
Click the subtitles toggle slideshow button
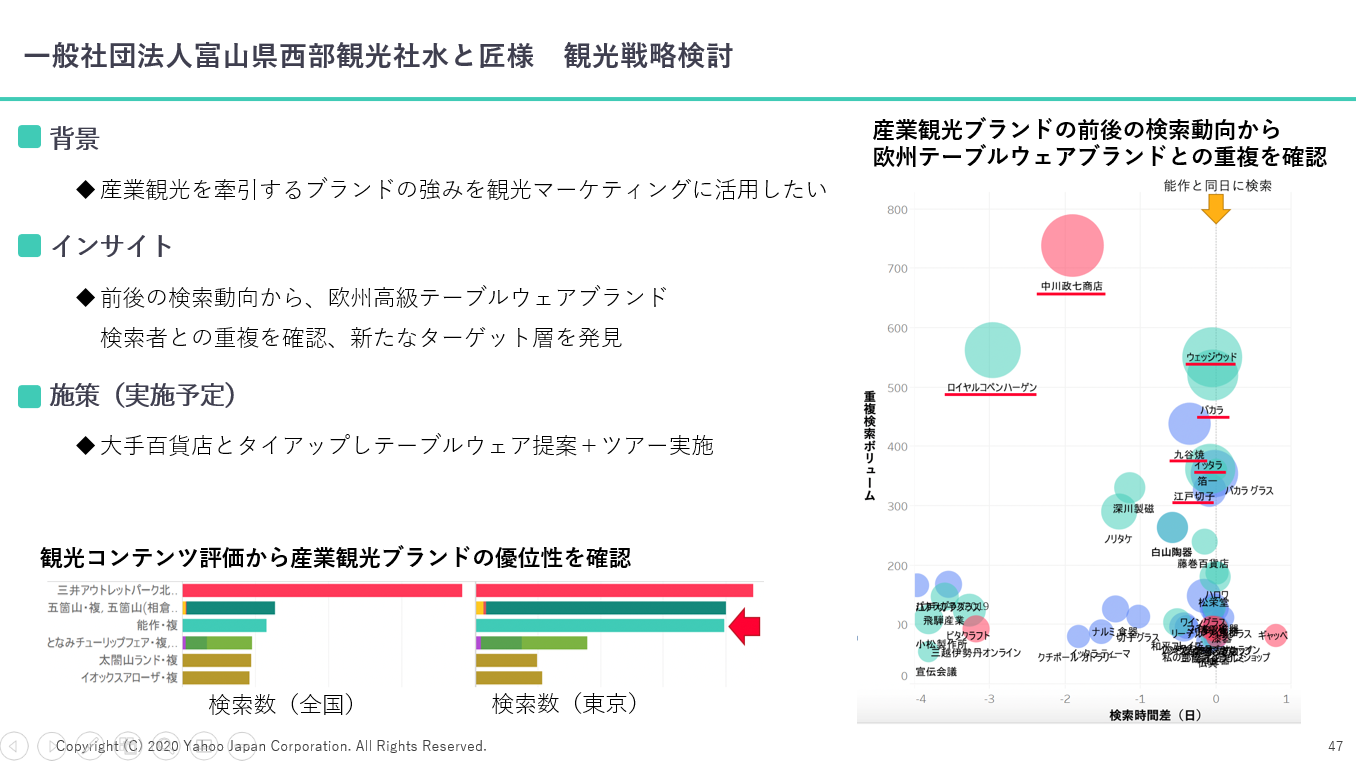[x=203, y=745]
